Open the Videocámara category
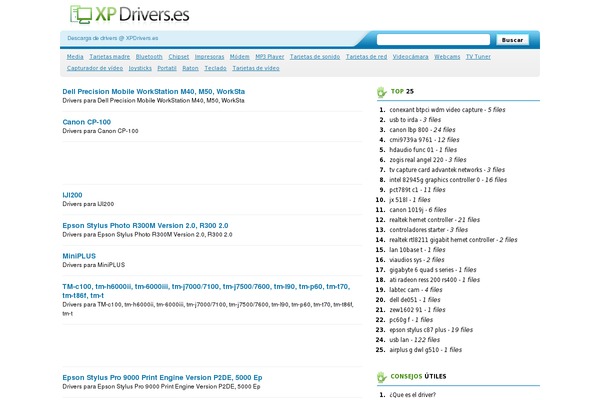This screenshot has width=600, height=400. point(411,57)
